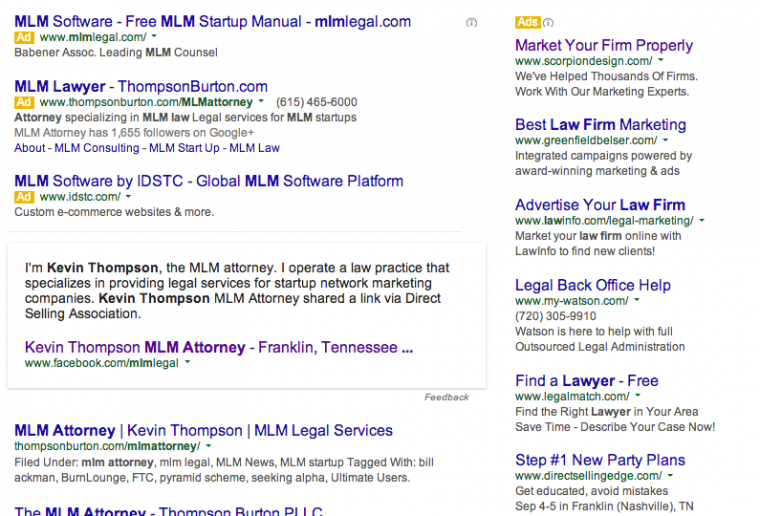The image size is (760, 516).
Task: Open MLM Lawyer - ThompsonBurton.com ad
Action: coord(141,86)
